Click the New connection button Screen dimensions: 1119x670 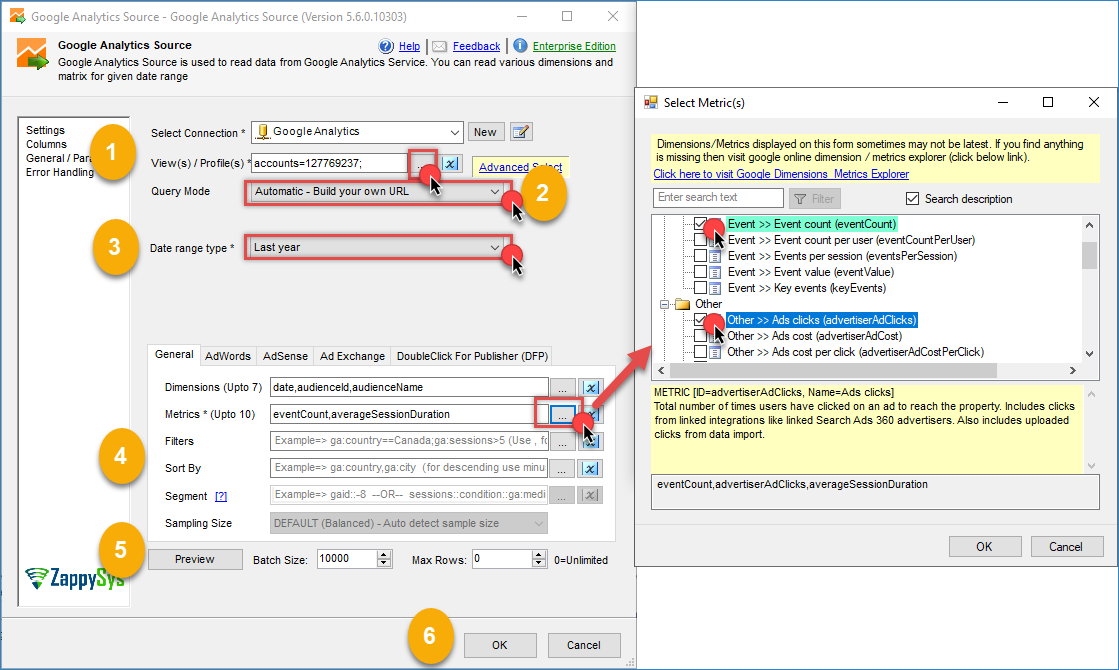(x=485, y=132)
